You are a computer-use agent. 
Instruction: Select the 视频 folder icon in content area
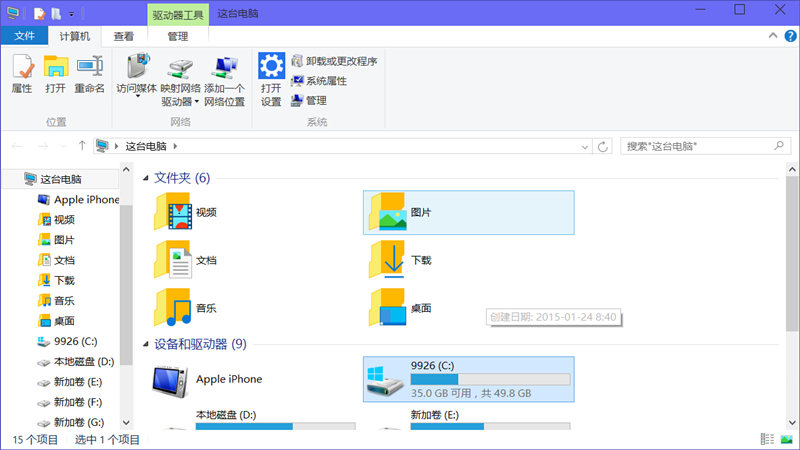click(173, 211)
